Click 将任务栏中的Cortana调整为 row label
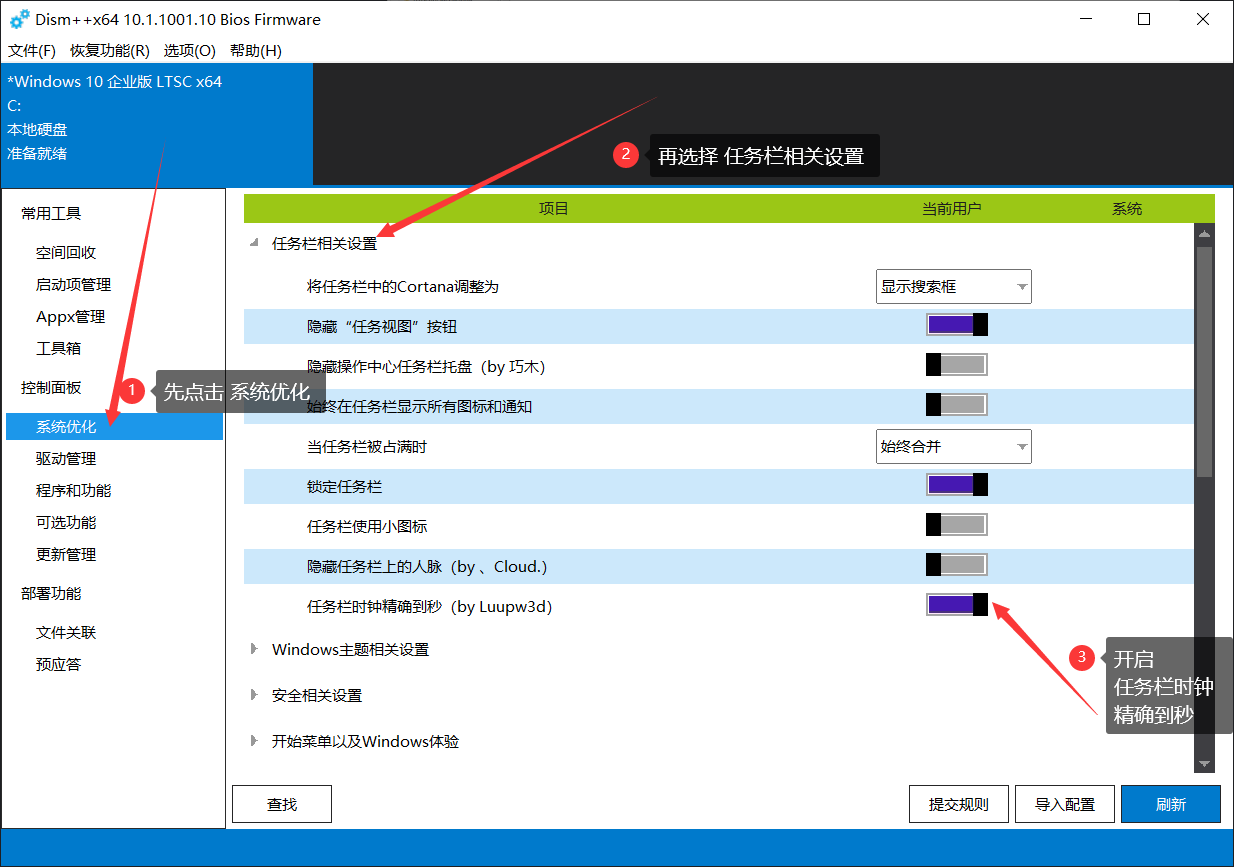 [x=402, y=287]
